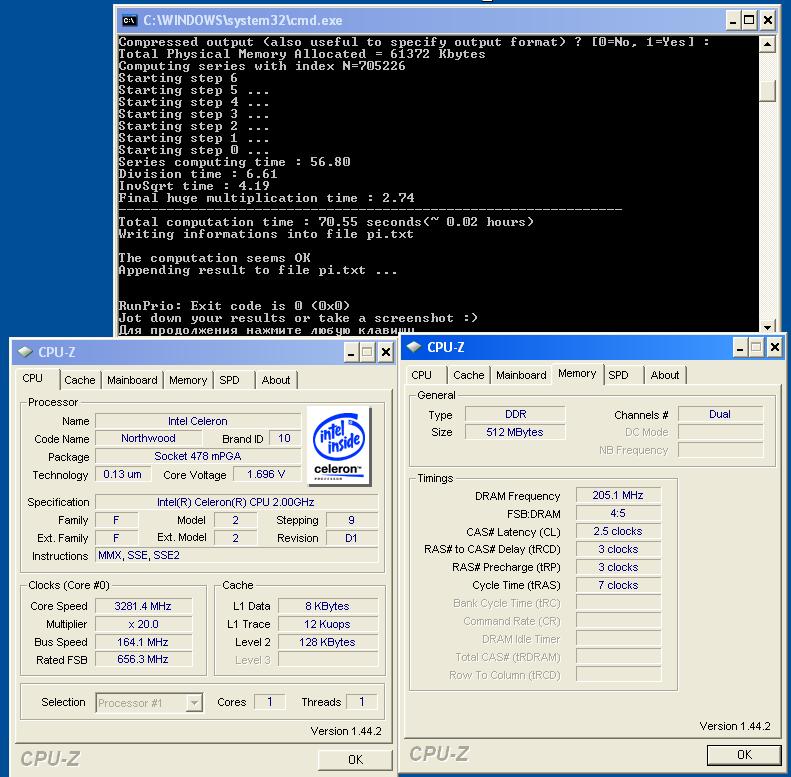The height and width of the screenshot is (777, 791).
Task: Click the Intel Inside Celeron logo
Action: (x=339, y=446)
